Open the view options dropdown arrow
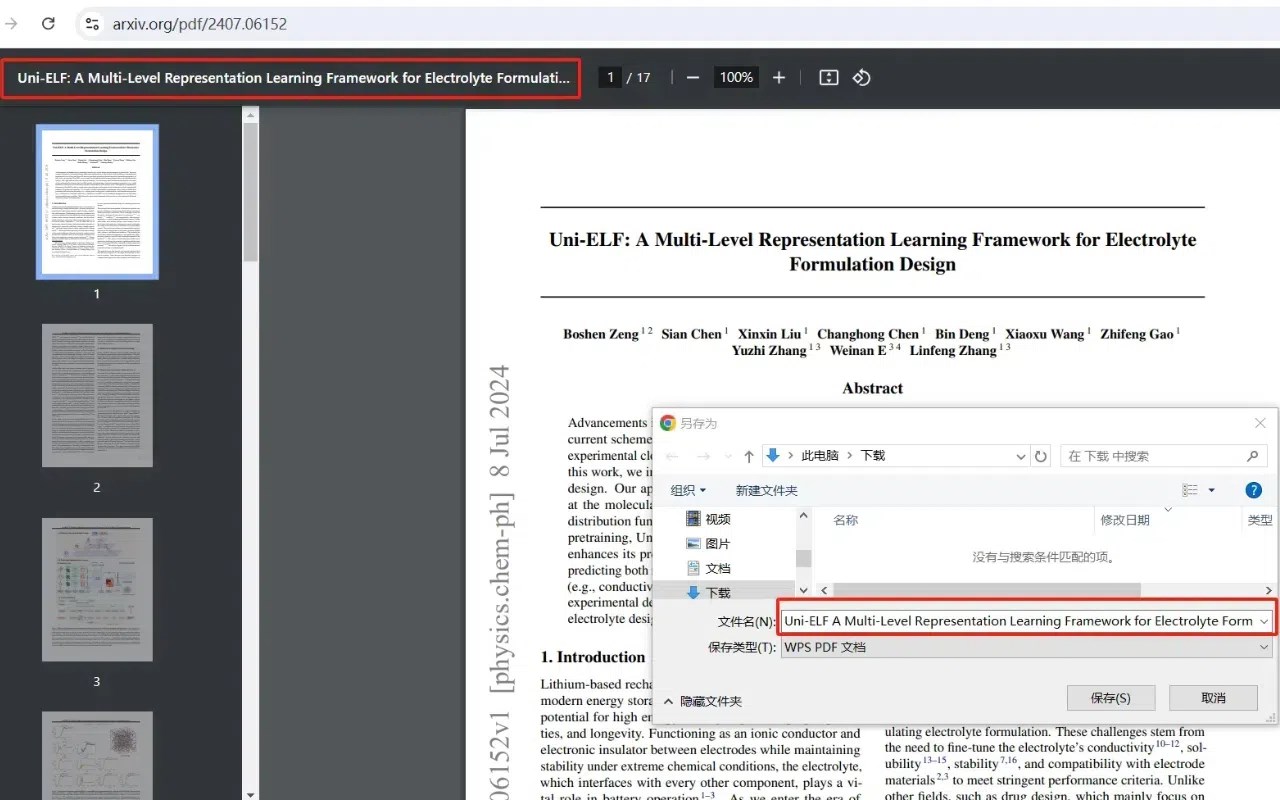The width and height of the screenshot is (1280, 800). click(1212, 490)
